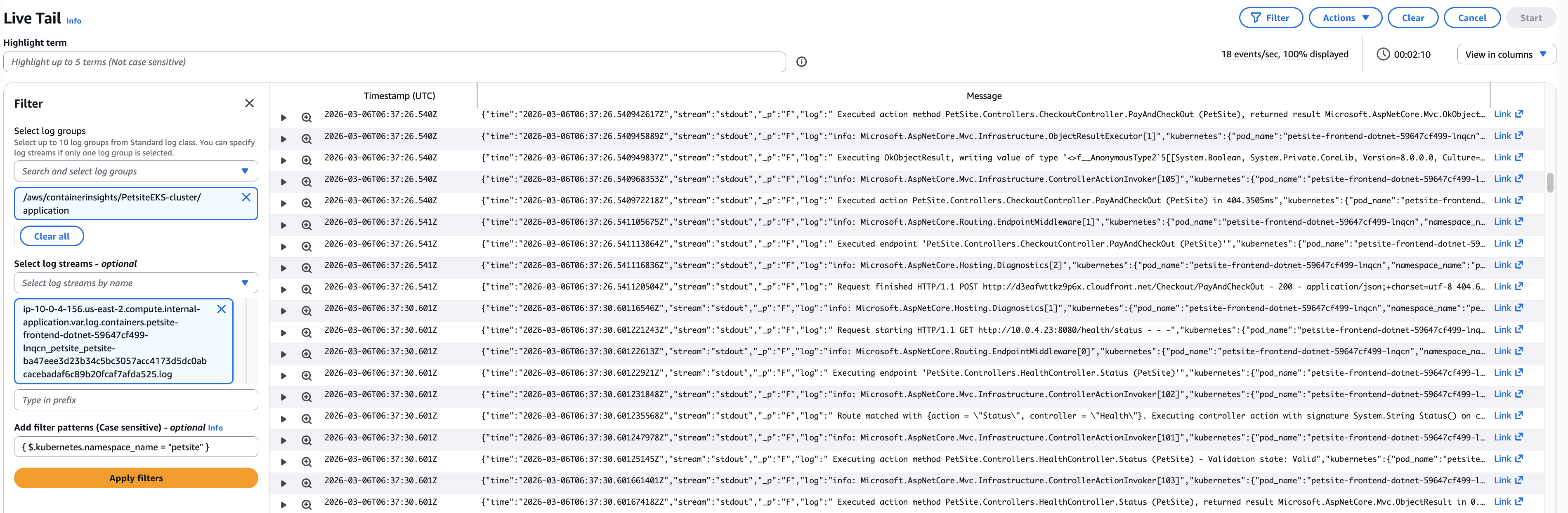
Task: Cancel the Live Tail session
Action: (1471, 18)
